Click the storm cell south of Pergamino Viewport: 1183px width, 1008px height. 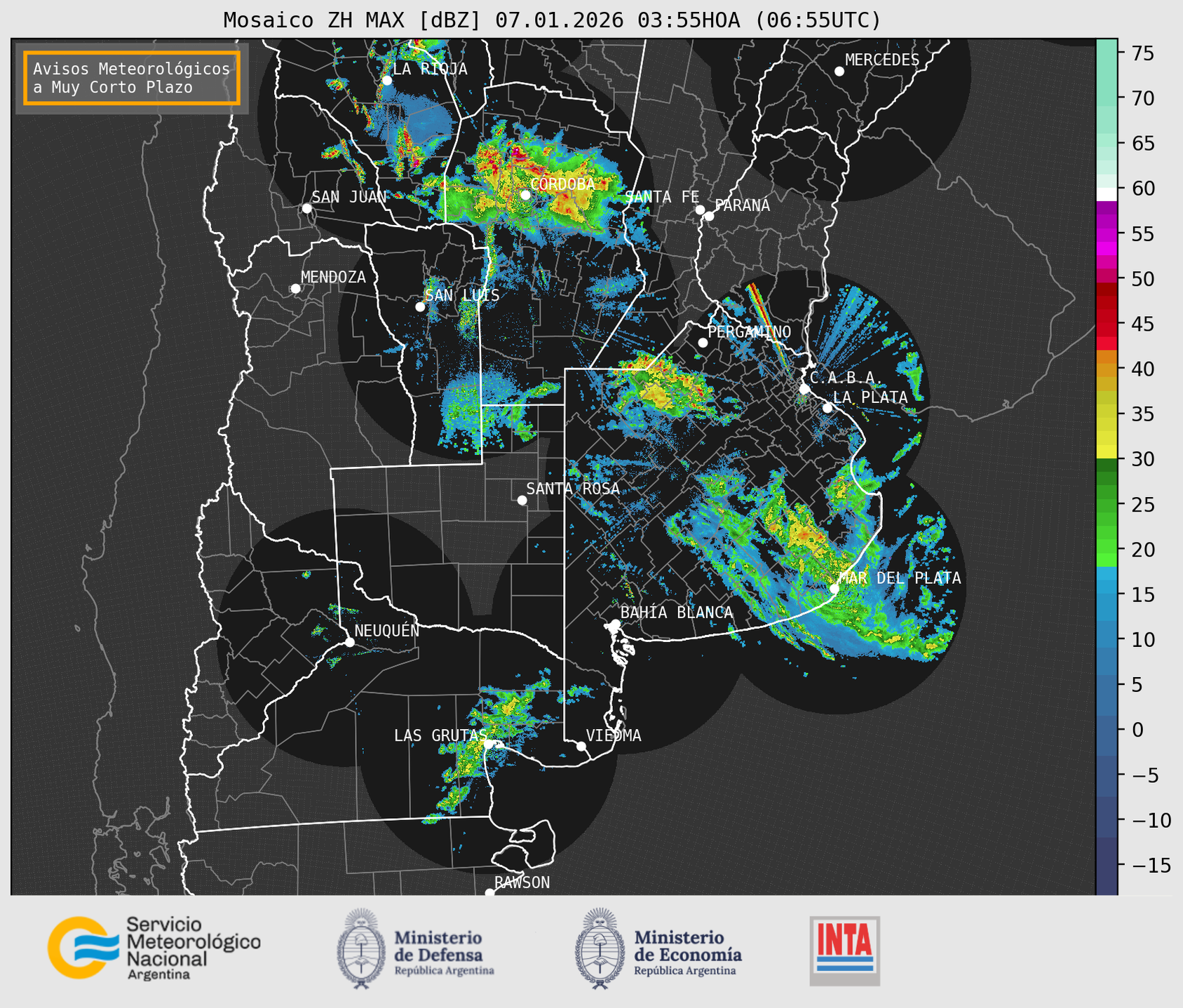tap(663, 389)
